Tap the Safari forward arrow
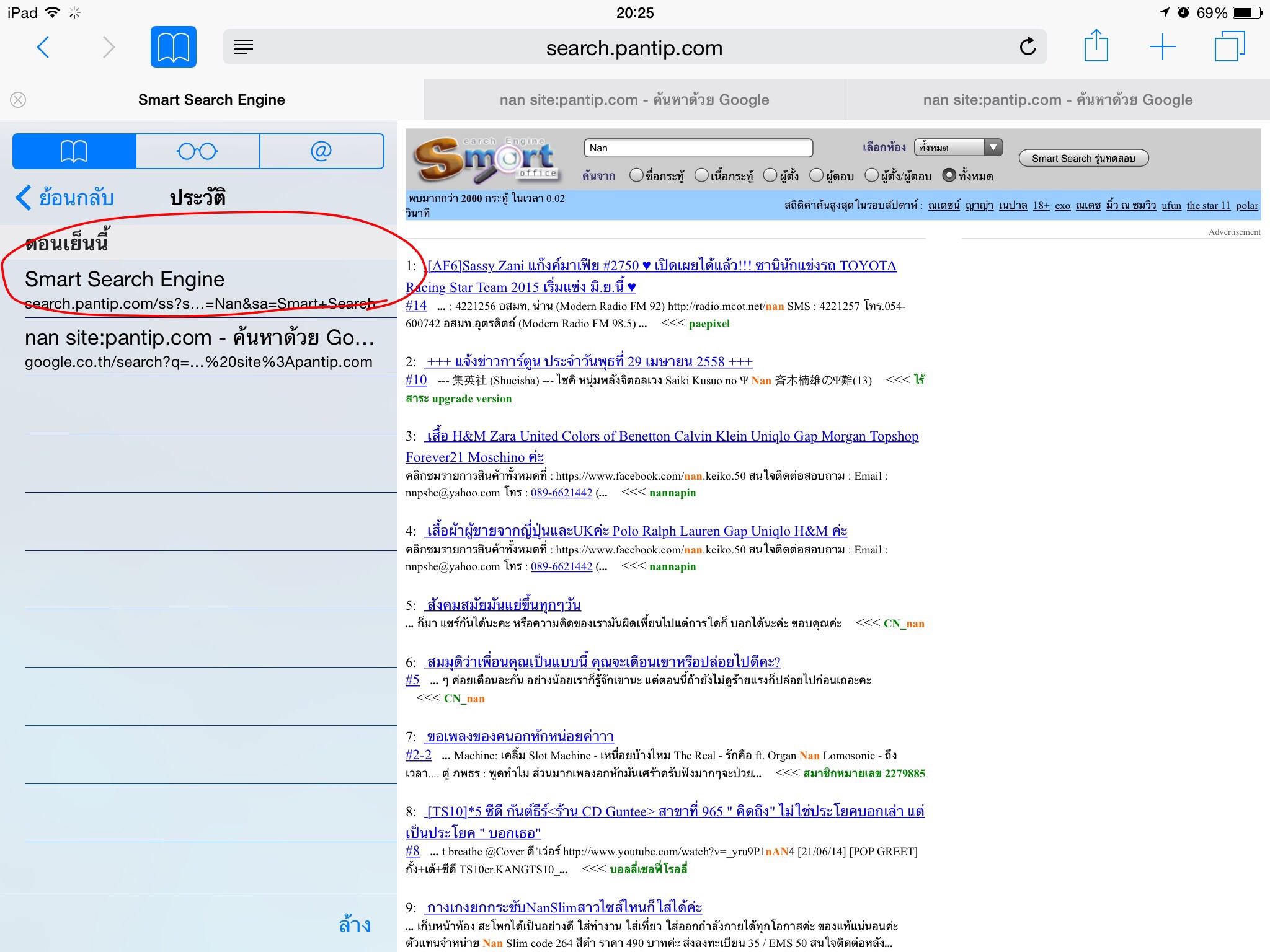The height and width of the screenshot is (952, 1270). coord(109,47)
